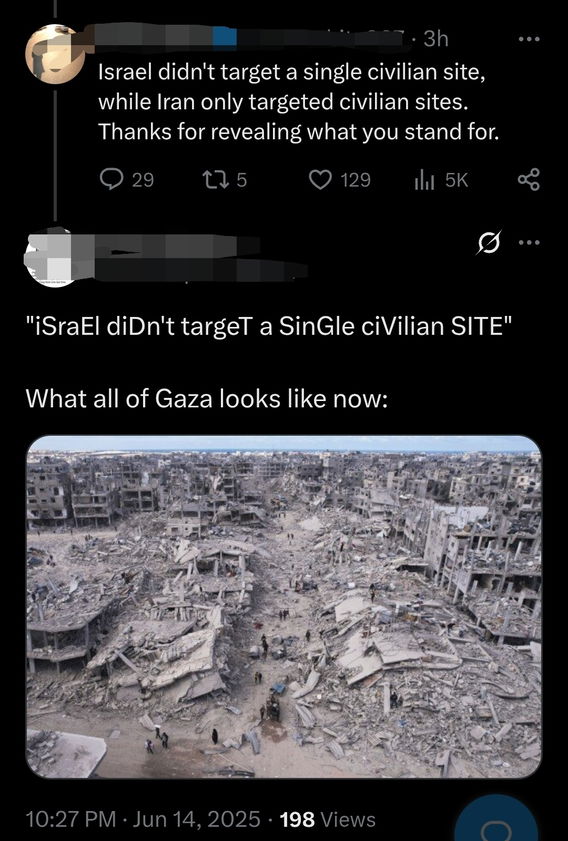This screenshot has height=841, width=568.
Task: Enlarge the Gaza rubble aerial photo
Action: tap(284, 607)
